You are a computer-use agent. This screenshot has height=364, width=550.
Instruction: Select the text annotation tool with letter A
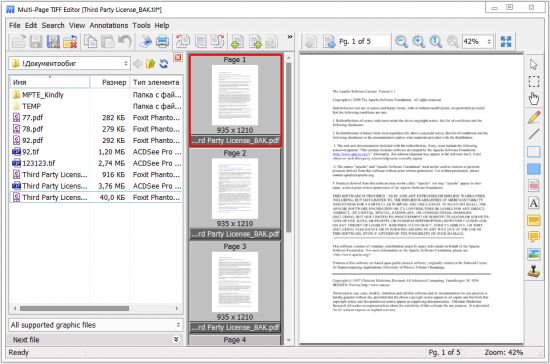click(x=534, y=203)
